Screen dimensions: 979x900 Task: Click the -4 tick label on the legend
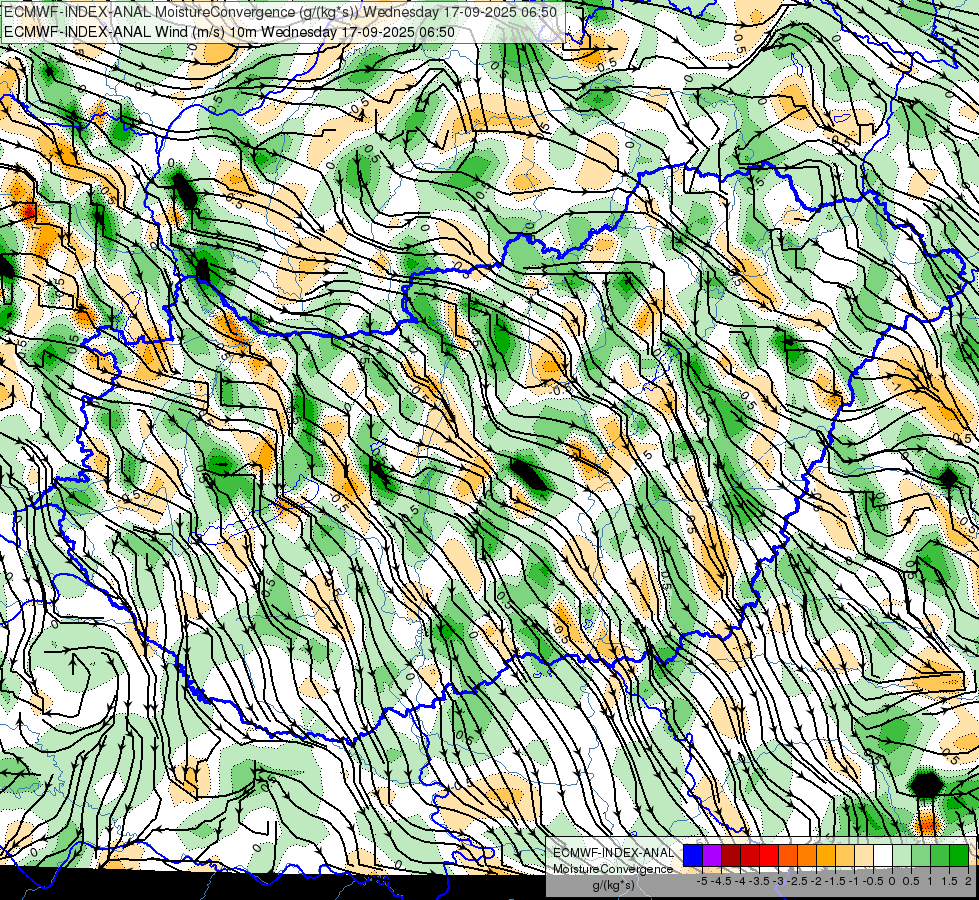[740, 881]
